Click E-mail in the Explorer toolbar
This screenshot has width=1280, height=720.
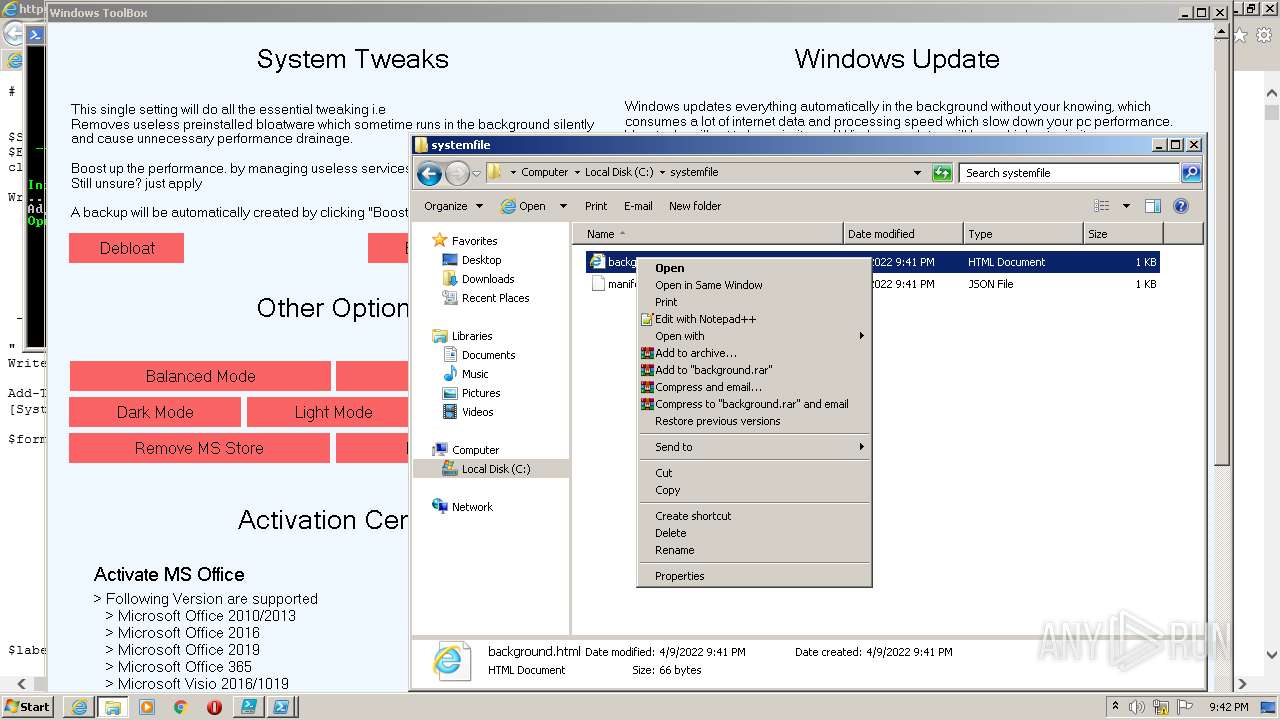(x=638, y=206)
